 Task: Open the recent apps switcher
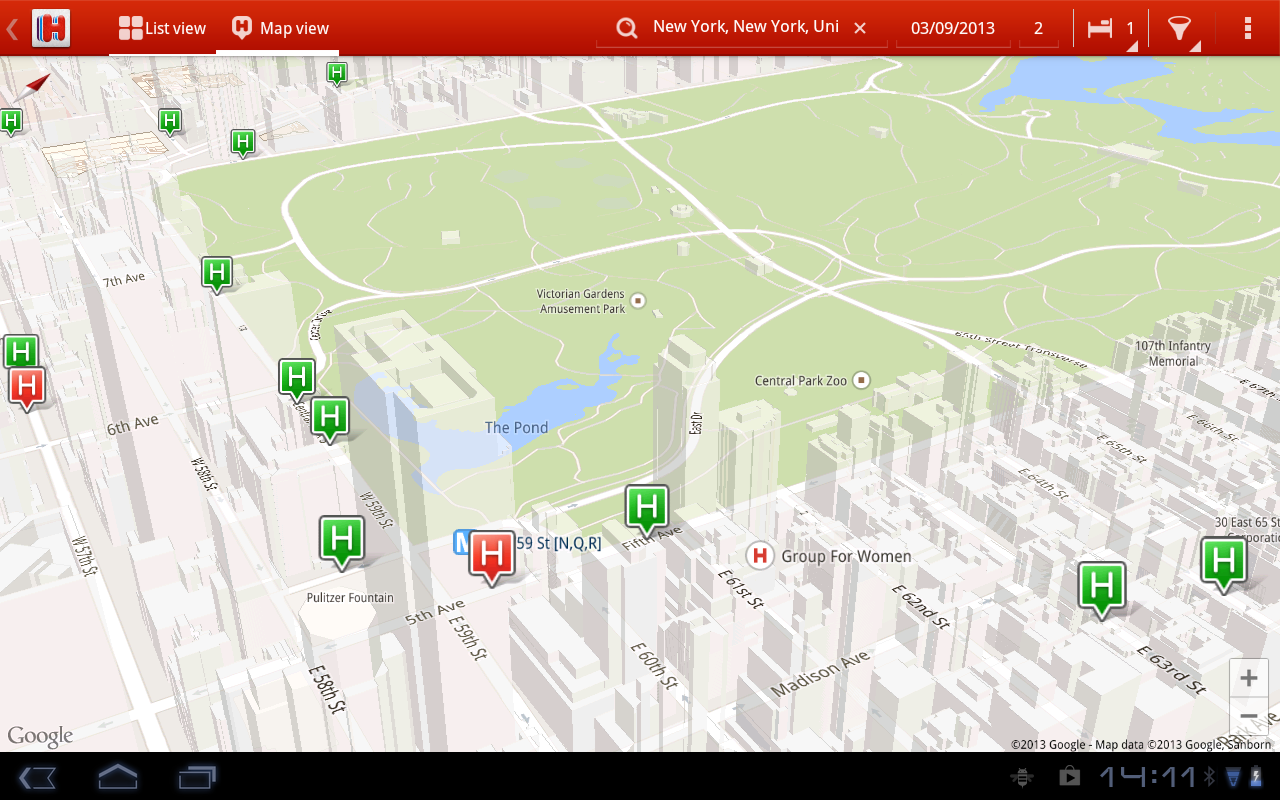pyautogui.click(x=197, y=777)
